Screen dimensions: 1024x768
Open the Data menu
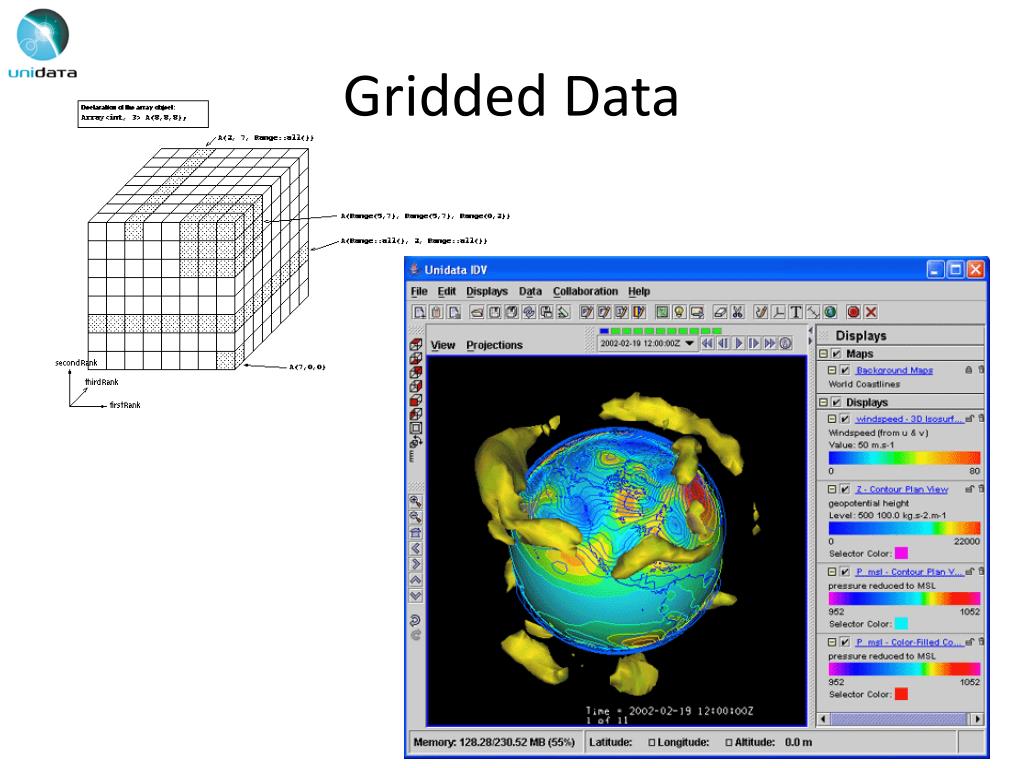[530, 291]
